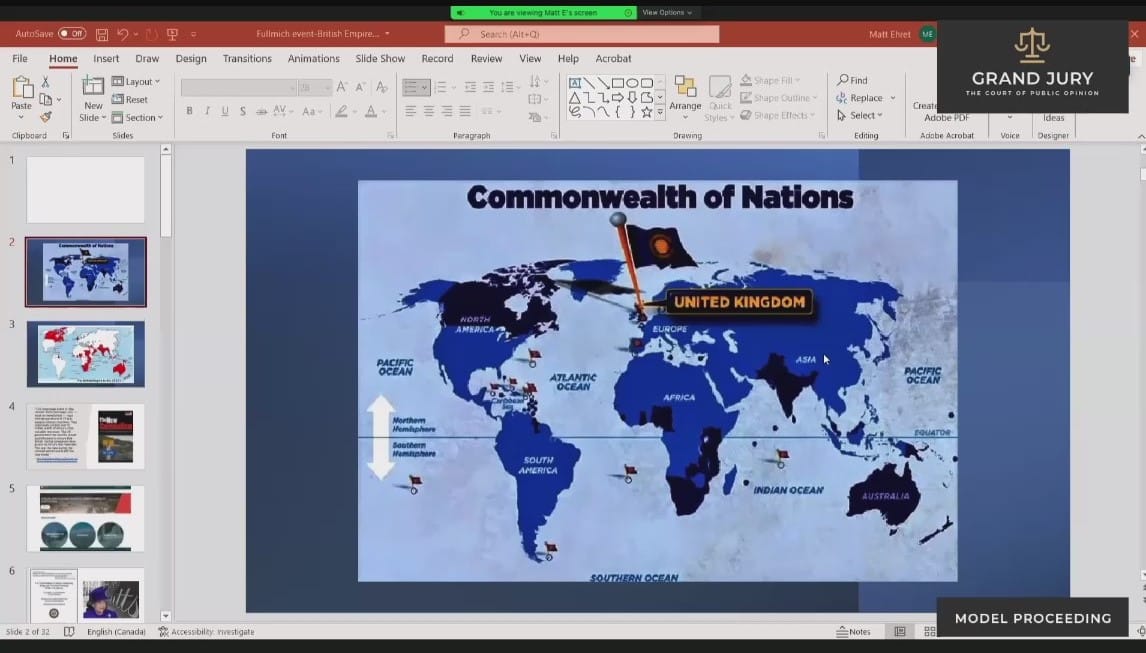Open the Select dropdown in Editing
The height and width of the screenshot is (653, 1146).
(861, 116)
